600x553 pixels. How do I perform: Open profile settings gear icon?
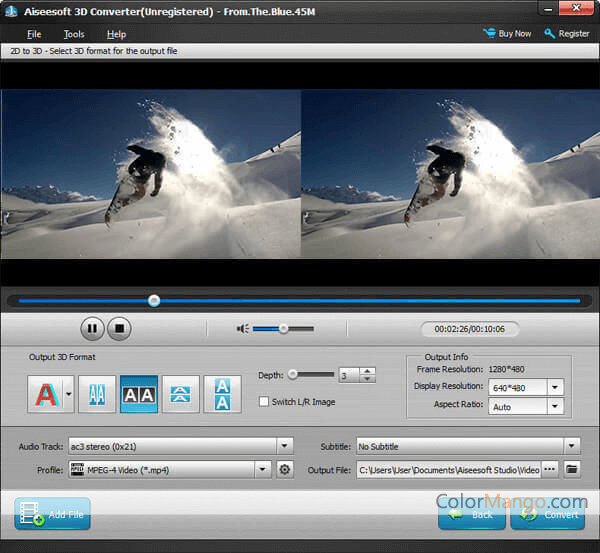pyautogui.click(x=285, y=468)
